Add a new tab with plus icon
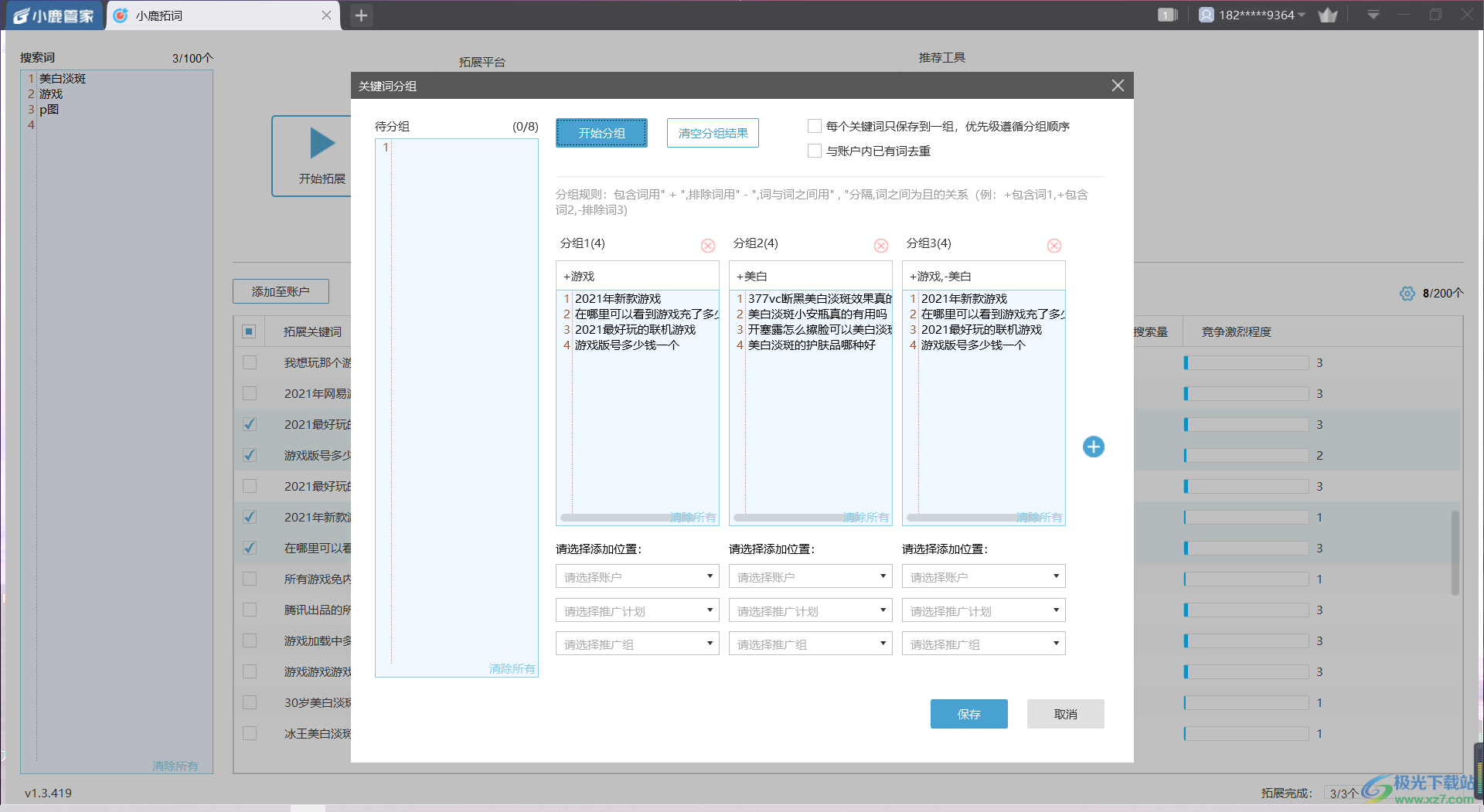Screen dimensions: 1484x812 pyautogui.click(x=361, y=15)
